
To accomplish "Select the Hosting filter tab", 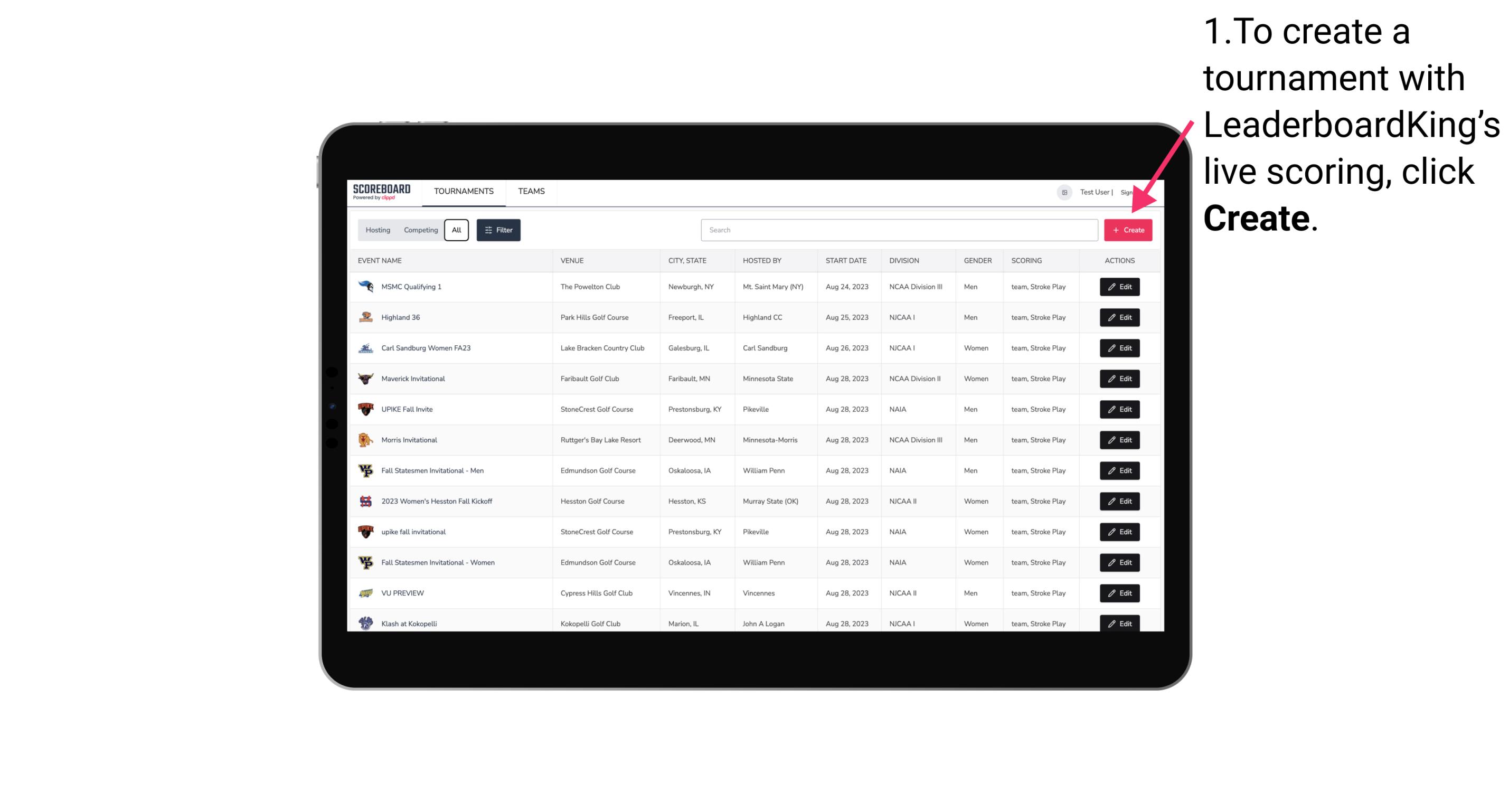I will click(x=378, y=230).
